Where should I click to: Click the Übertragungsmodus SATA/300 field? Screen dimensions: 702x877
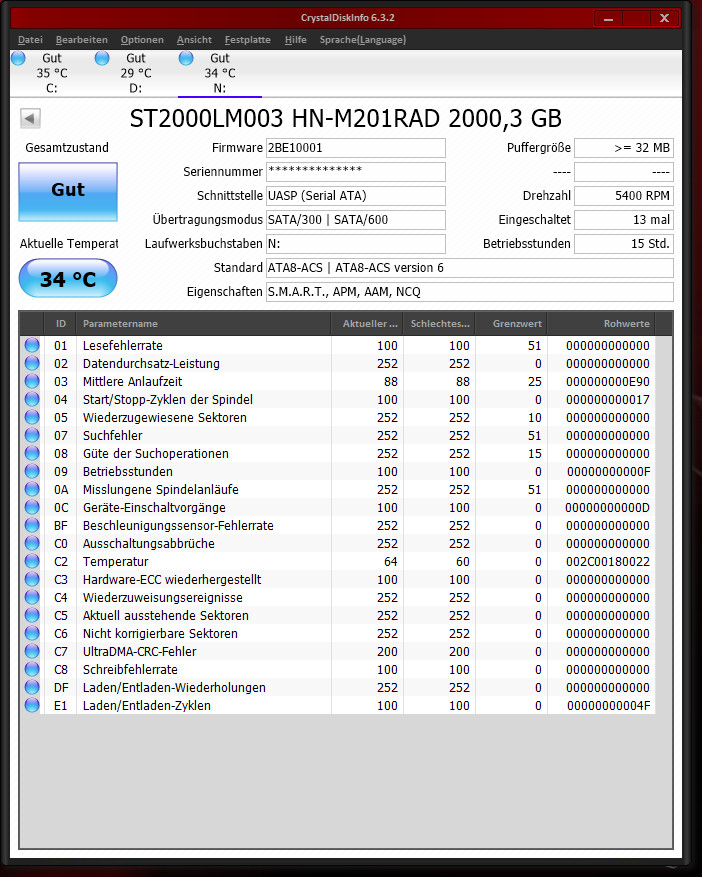coord(356,220)
